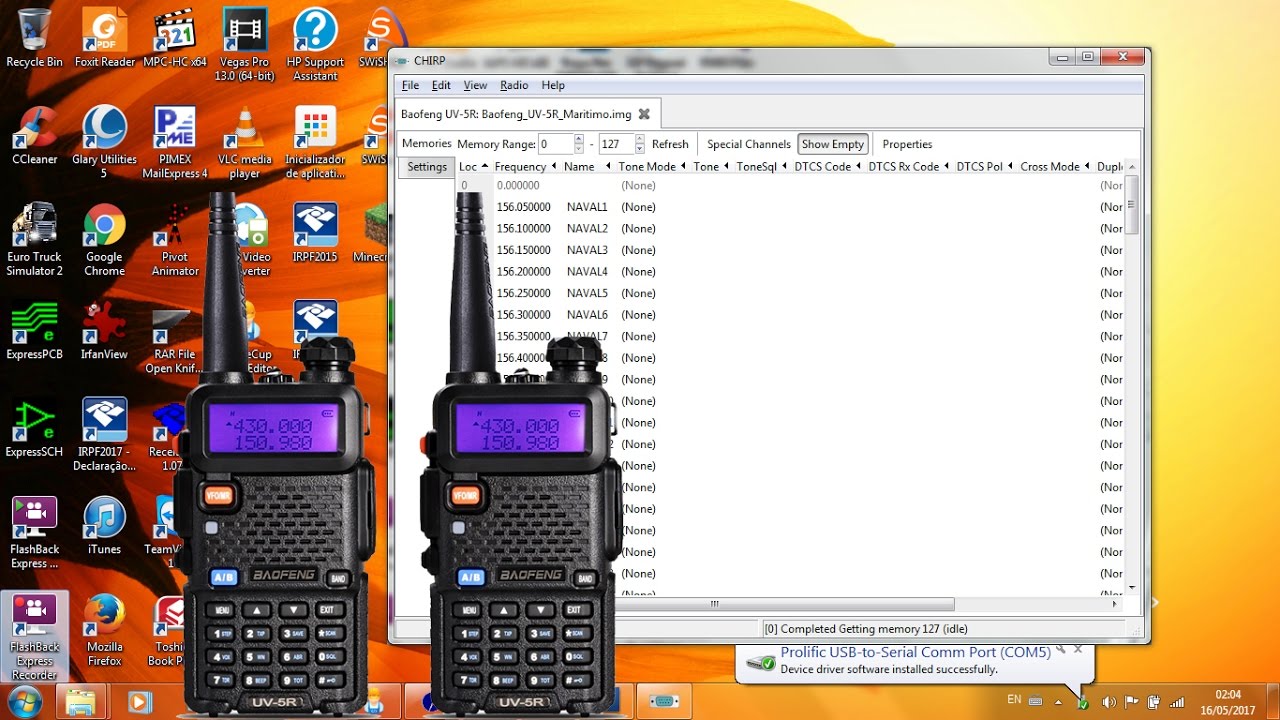Sort by Cross Mode column header
The image size is (1280, 720).
coord(1056,167)
